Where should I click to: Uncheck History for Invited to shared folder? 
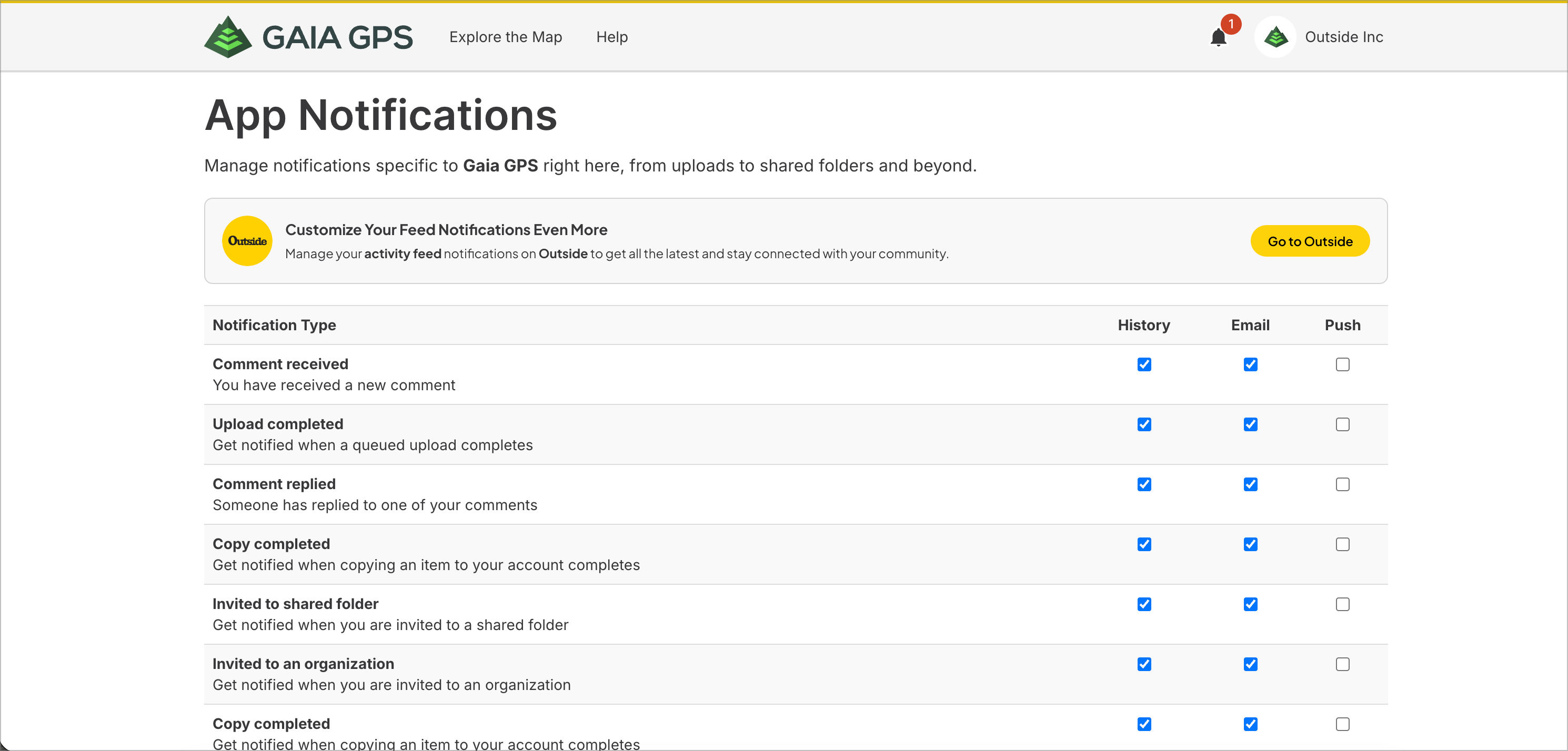(1144, 604)
